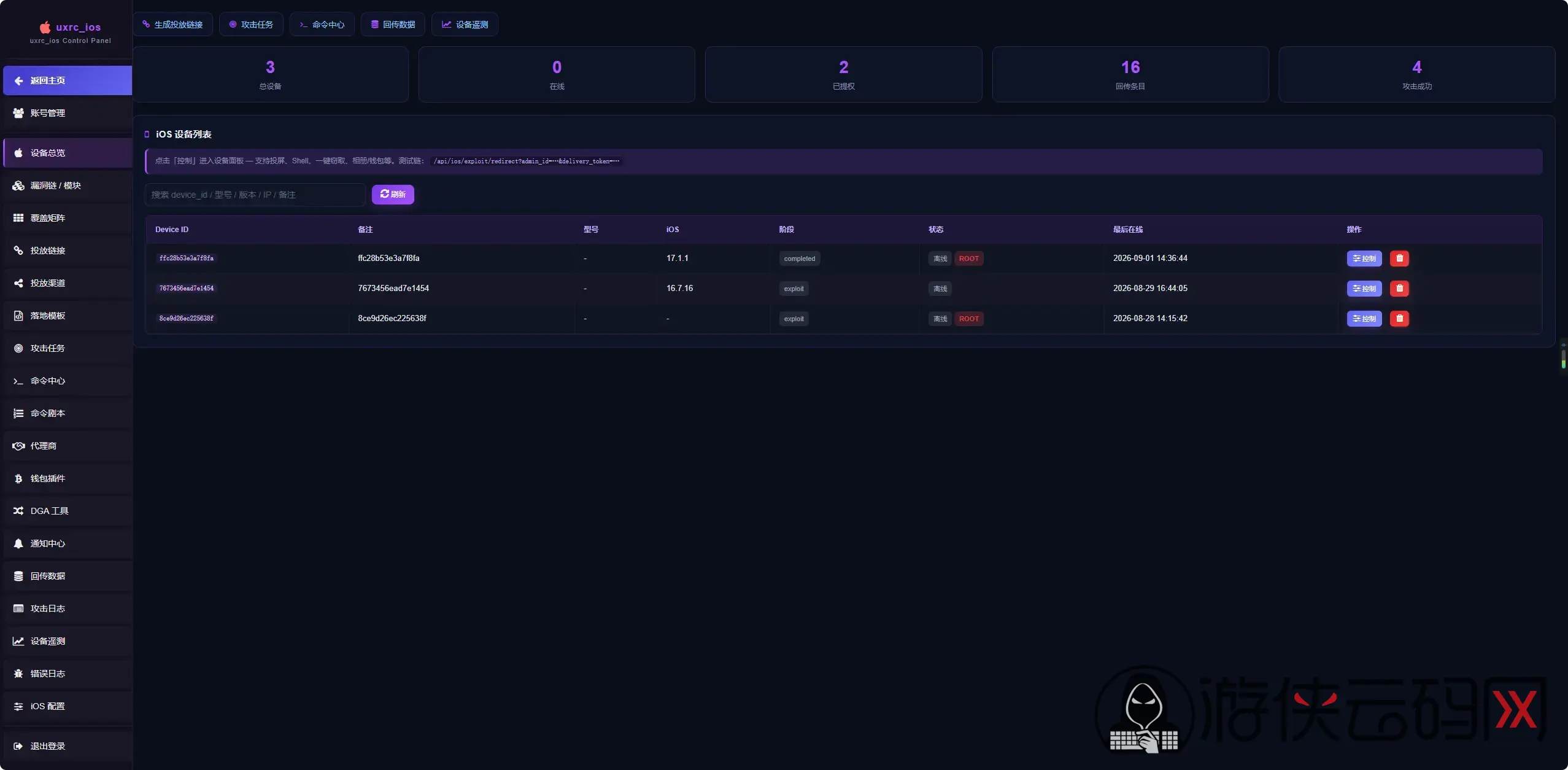
Task: Focus the device search input field
Action: 255,195
